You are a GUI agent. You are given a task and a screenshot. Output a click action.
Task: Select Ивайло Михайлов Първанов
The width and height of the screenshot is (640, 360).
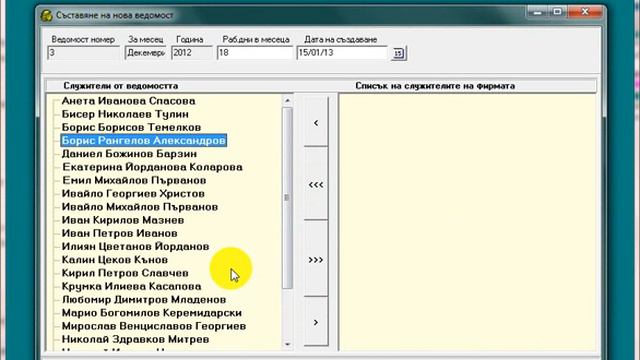[140, 207]
